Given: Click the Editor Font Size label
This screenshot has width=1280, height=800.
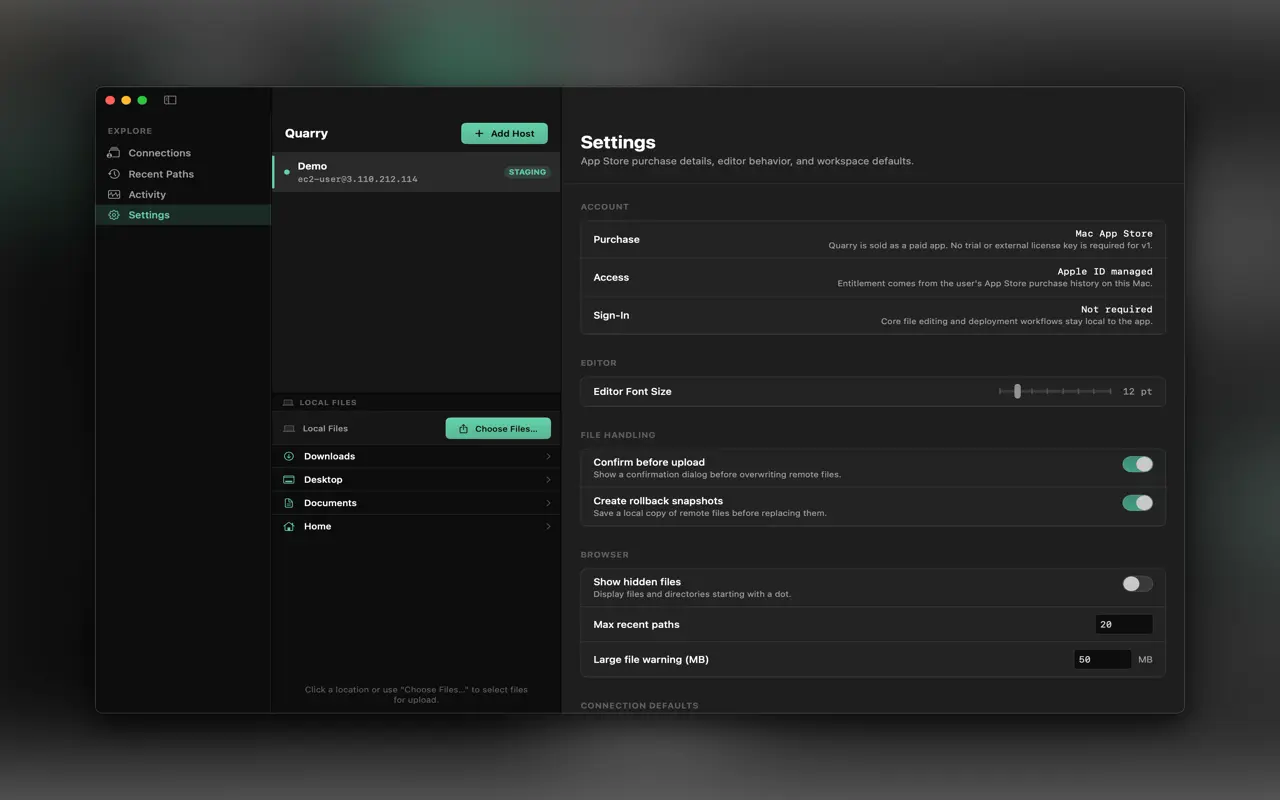Looking at the screenshot, I should tap(632, 392).
